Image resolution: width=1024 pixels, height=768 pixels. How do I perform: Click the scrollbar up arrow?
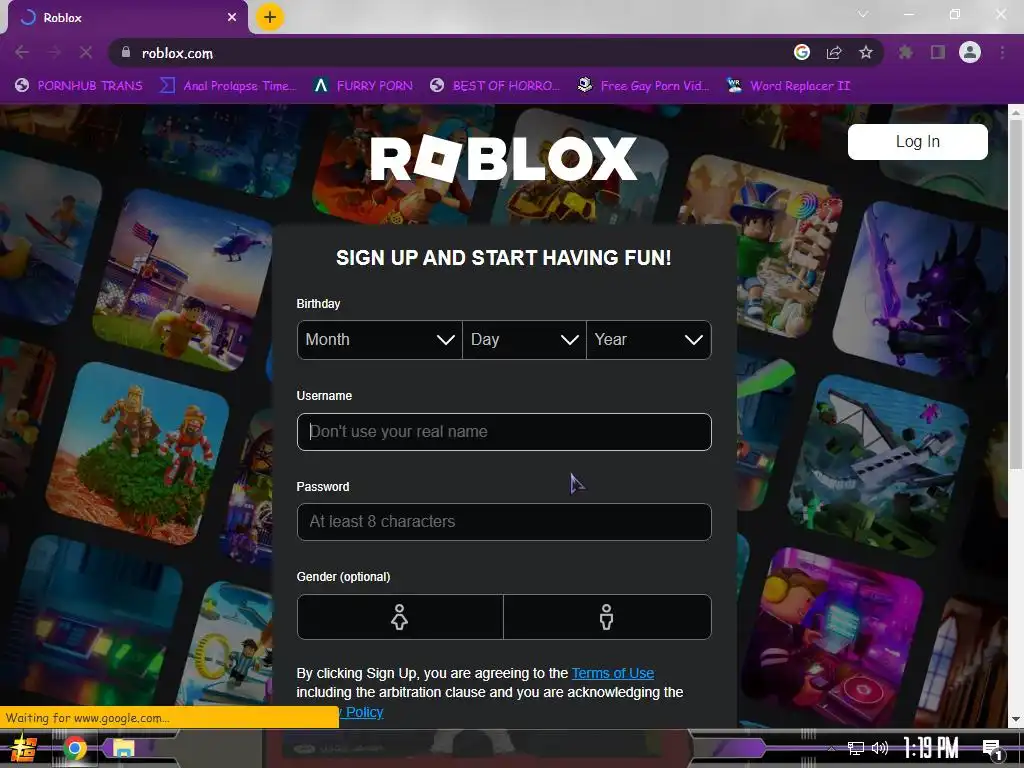point(1016,112)
